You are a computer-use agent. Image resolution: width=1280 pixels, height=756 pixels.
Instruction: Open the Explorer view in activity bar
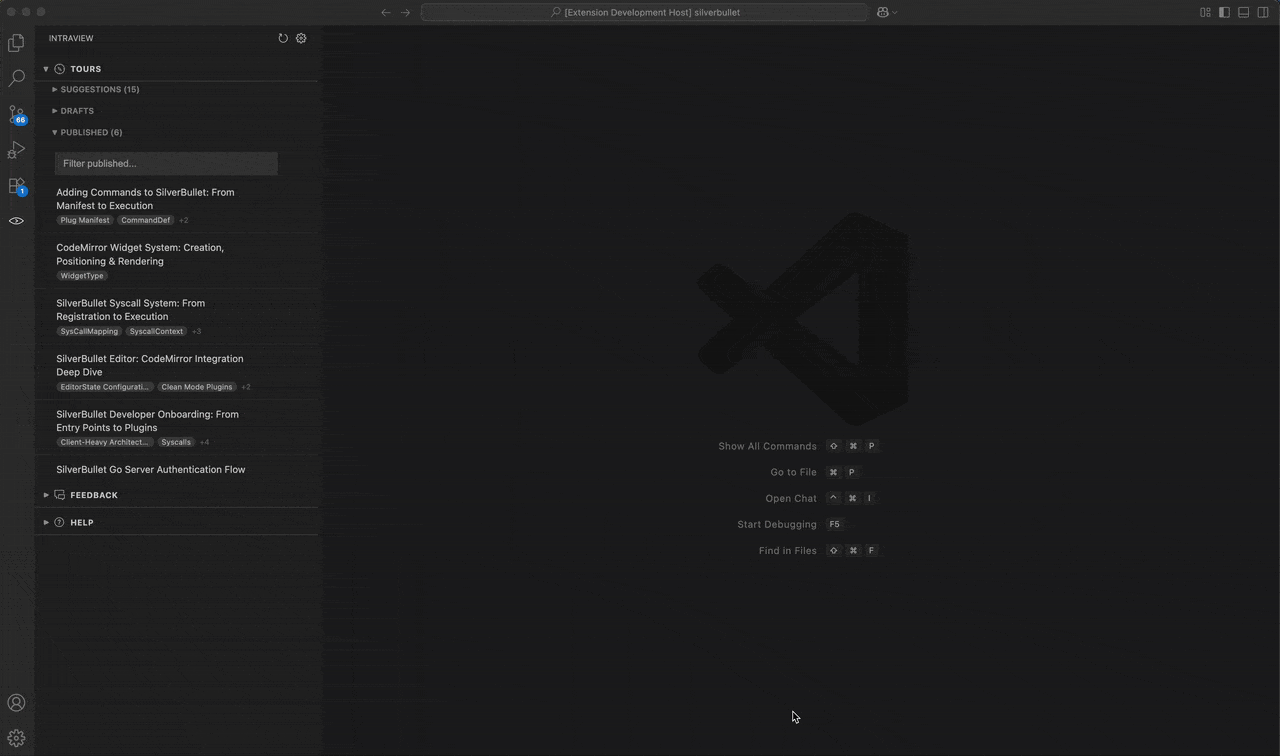[16, 43]
